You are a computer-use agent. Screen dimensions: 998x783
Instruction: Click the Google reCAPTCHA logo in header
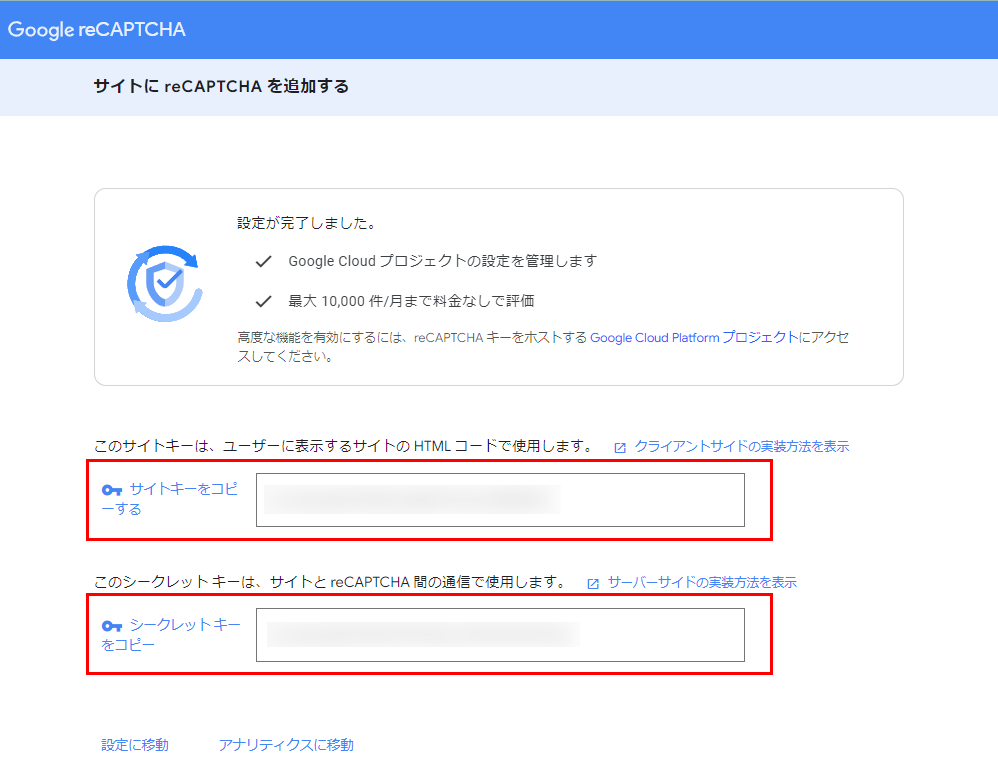pyautogui.click(x=97, y=30)
